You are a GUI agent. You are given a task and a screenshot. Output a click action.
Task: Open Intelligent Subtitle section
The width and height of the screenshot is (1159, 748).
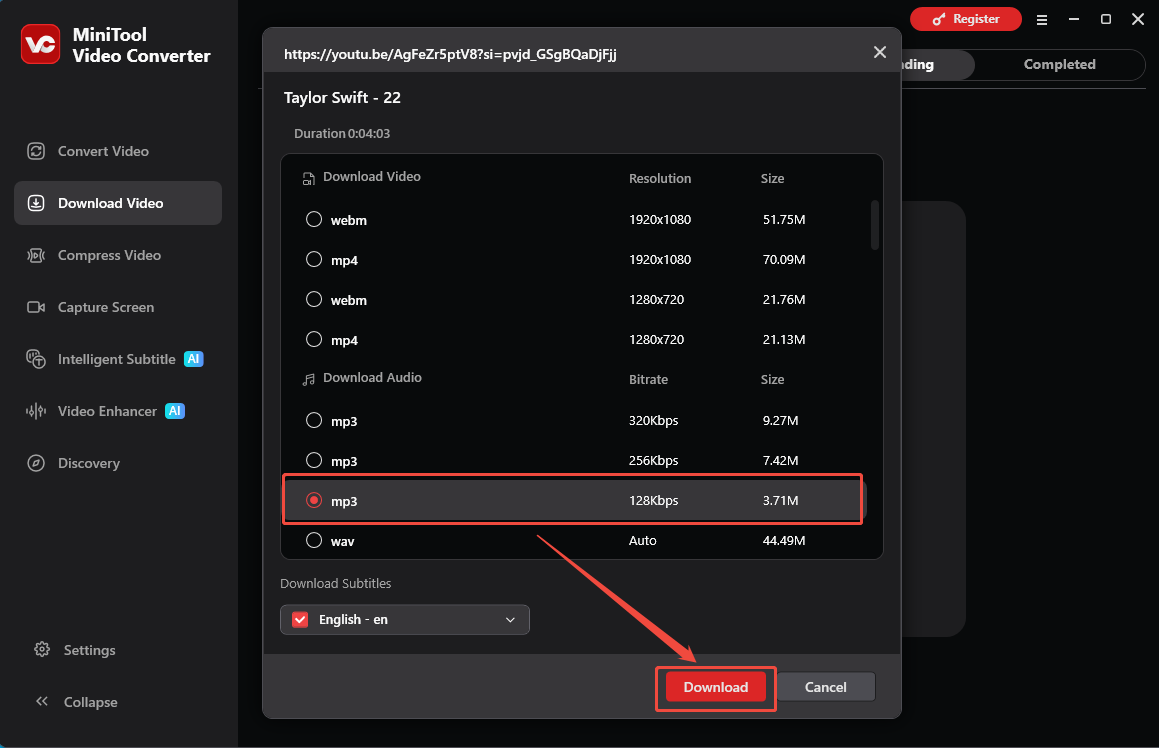coord(118,359)
